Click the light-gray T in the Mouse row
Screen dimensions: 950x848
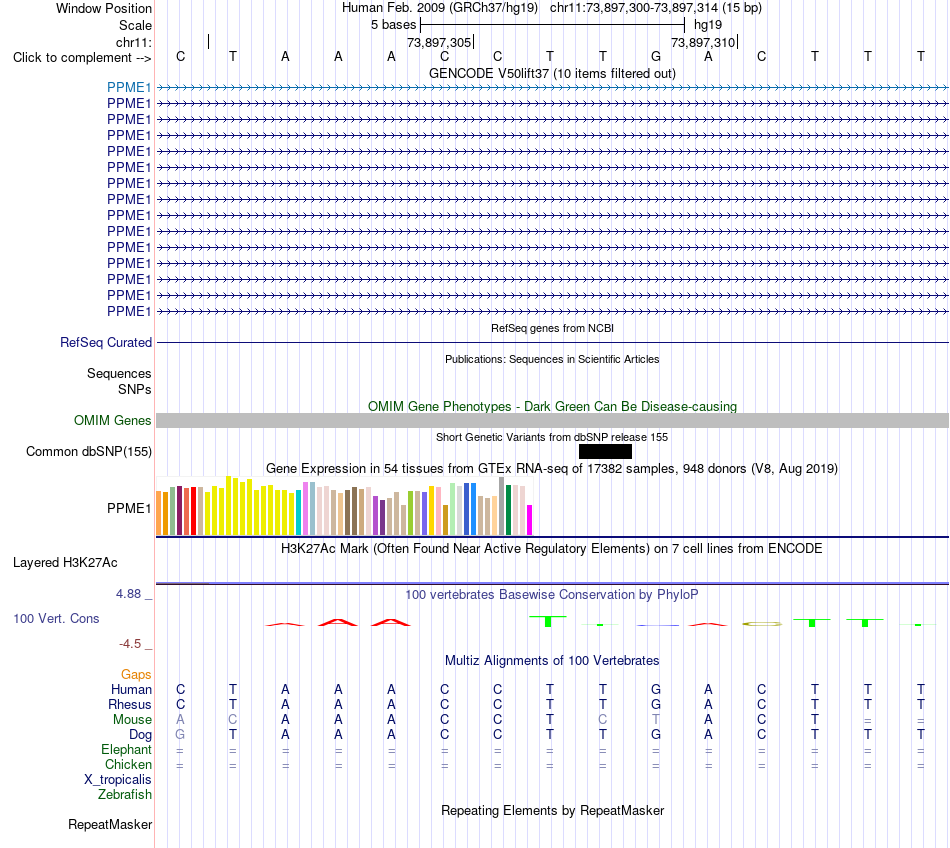click(656, 720)
